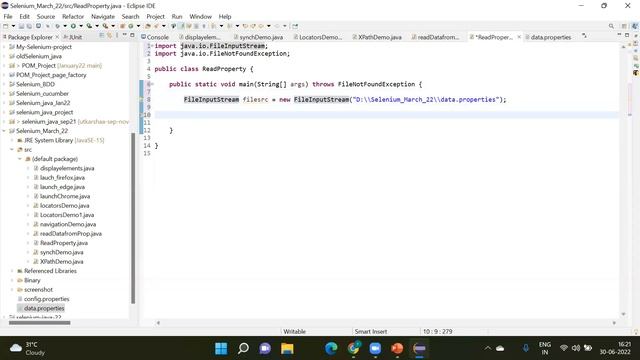Show the list of hidden editor tabs
The image size is (640, 360).
584,36
